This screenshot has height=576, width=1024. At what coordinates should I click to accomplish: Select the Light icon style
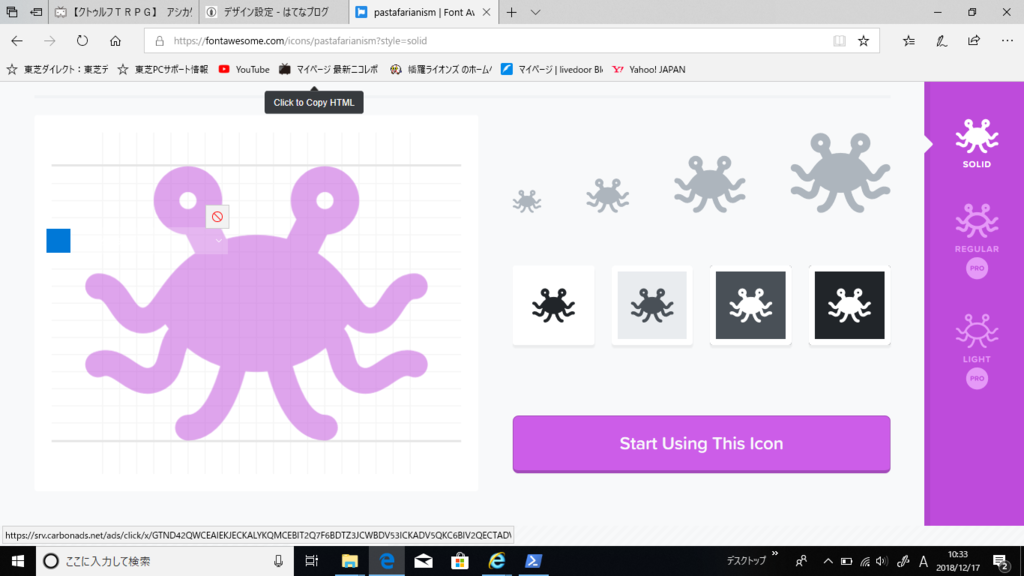click(976, 338)
